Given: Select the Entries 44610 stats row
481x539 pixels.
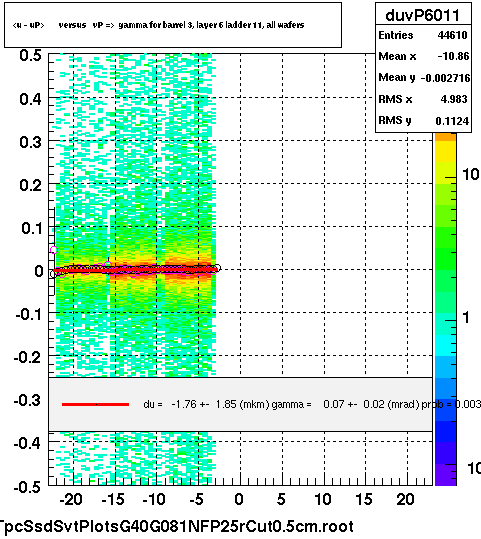Looking at the screenshot, I should (423, 35).
